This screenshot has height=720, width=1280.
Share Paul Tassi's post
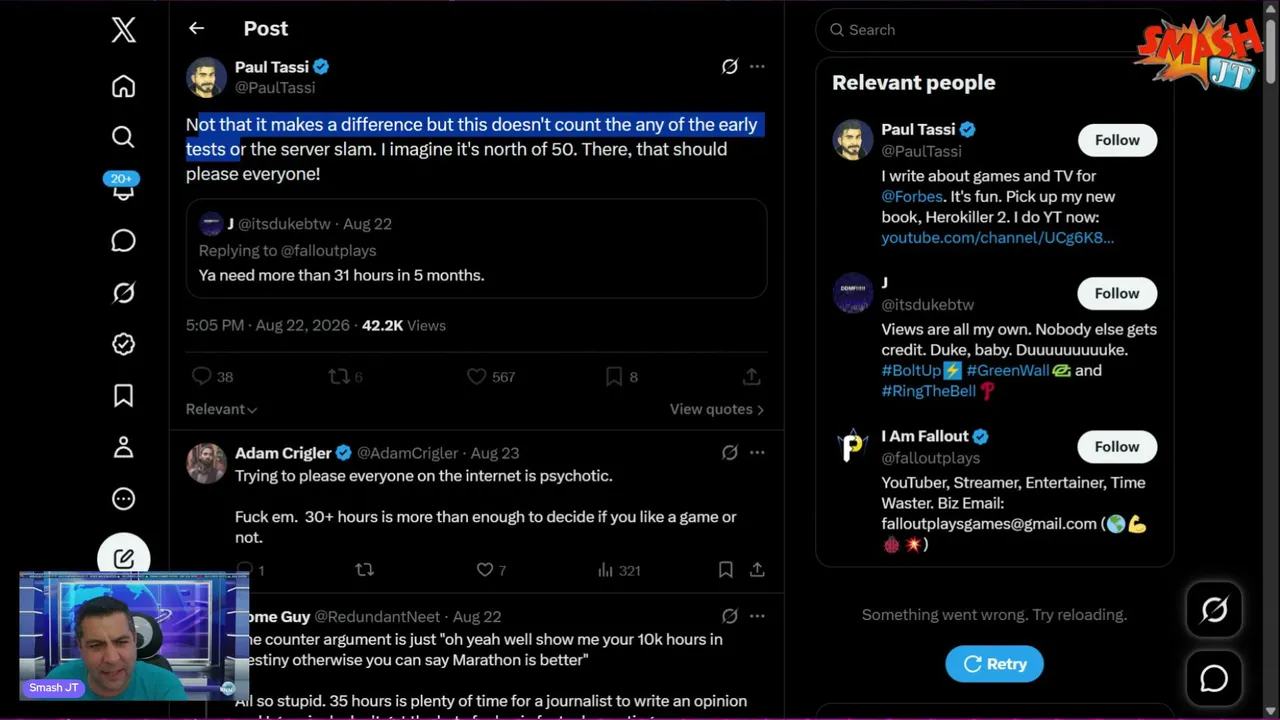(751, 376)
